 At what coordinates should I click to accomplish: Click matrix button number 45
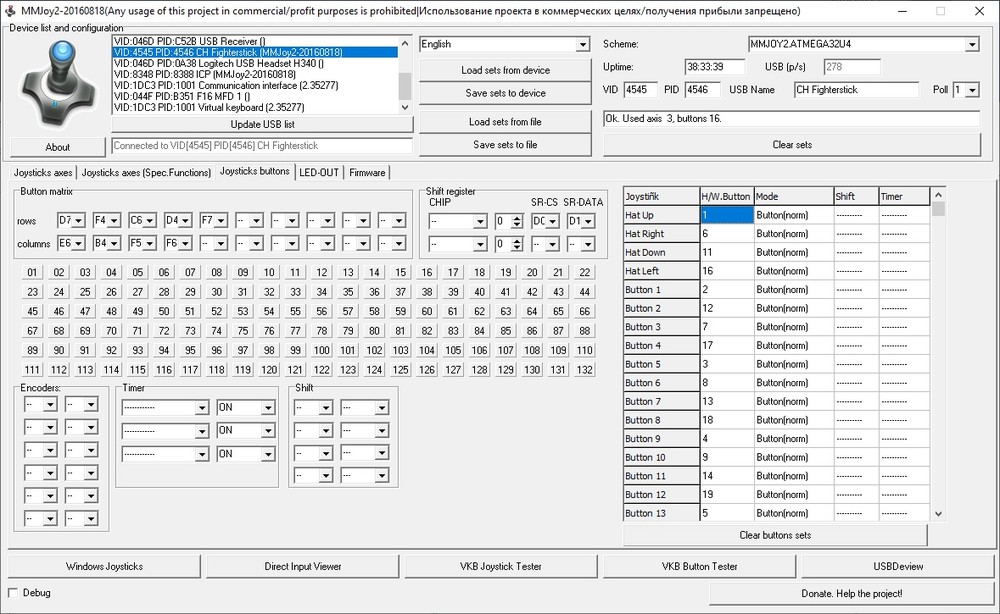coord(33,311)
